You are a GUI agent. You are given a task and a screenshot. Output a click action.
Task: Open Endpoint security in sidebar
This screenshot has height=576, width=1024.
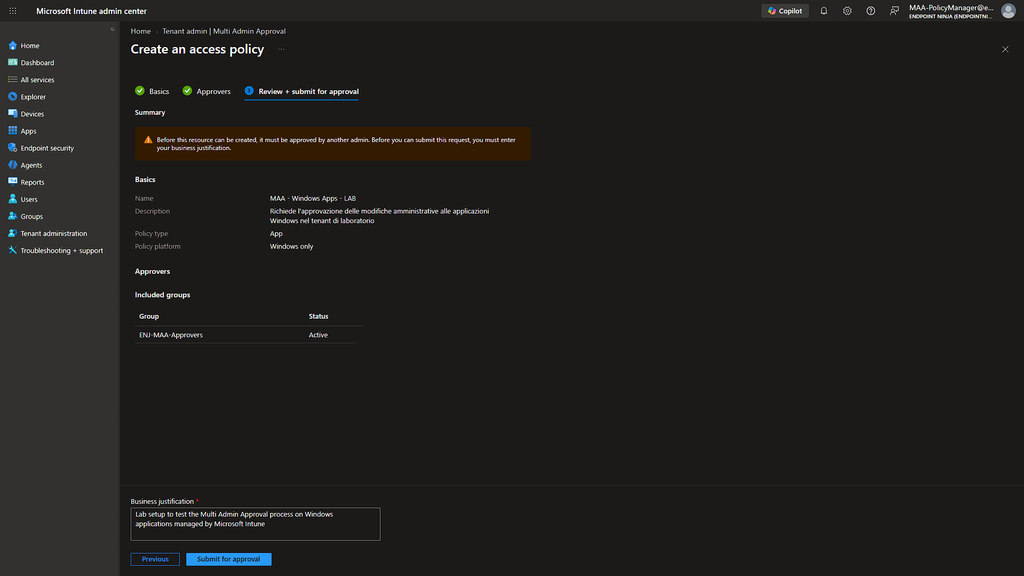[47, 148]
